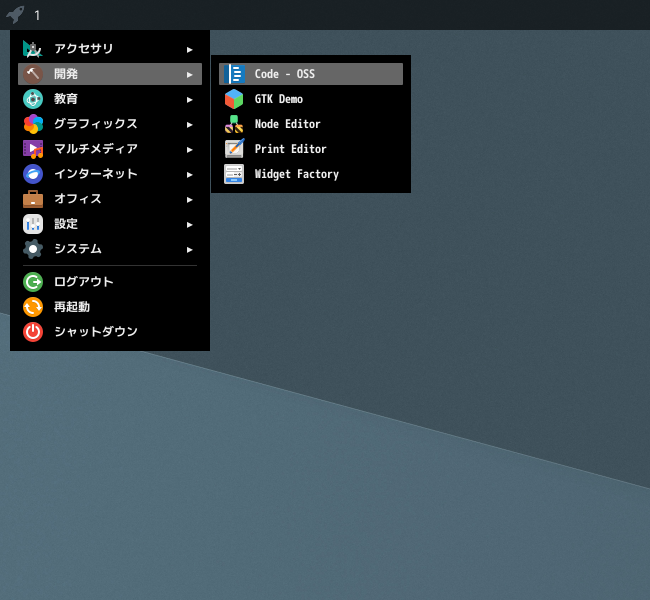650x600 pixels.
Task: Open the オフィス menu entry
Action: tap(110, 199)
